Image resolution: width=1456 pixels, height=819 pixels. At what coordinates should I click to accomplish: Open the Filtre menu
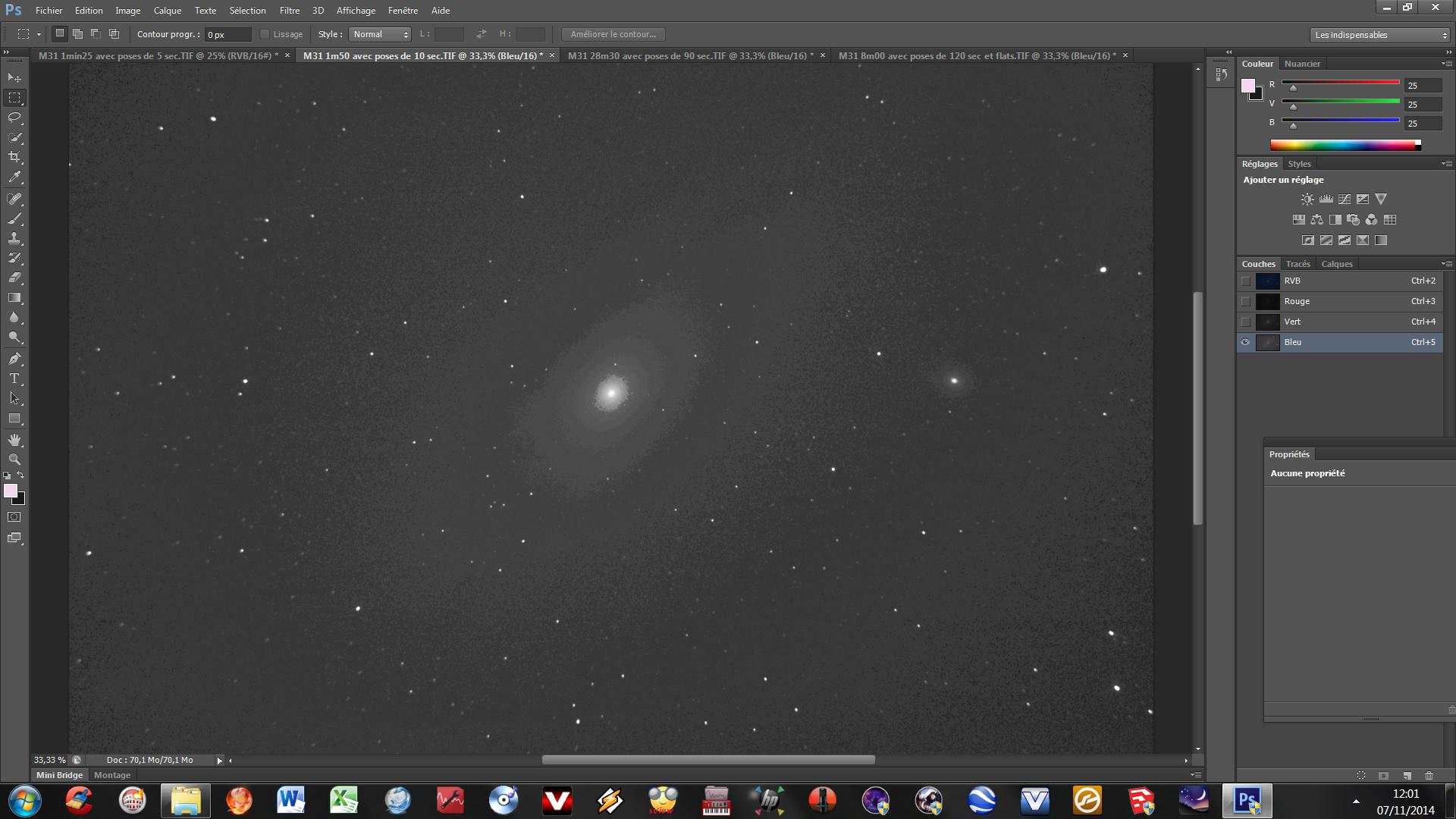click(x=289, y=11)
